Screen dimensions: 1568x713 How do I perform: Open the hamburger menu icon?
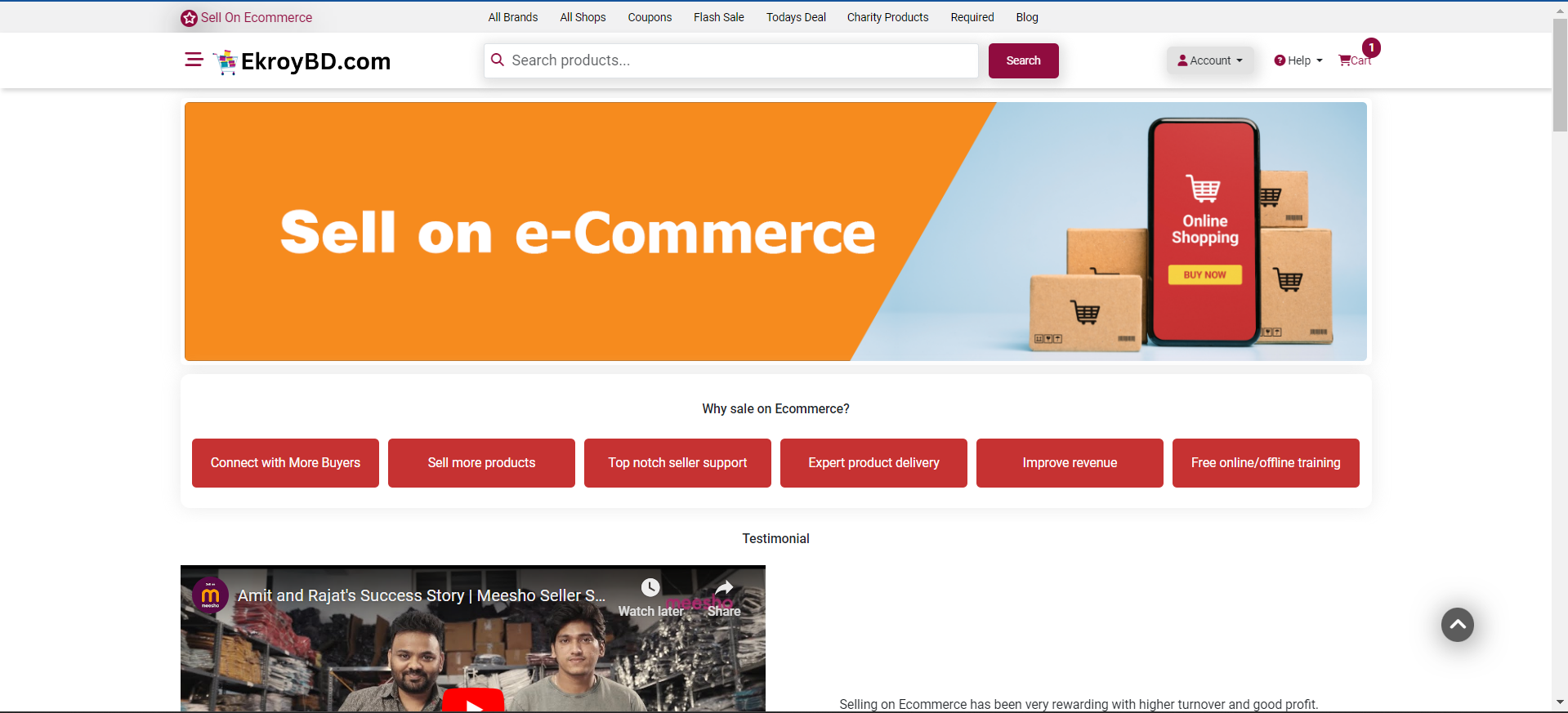click(194, 60)
